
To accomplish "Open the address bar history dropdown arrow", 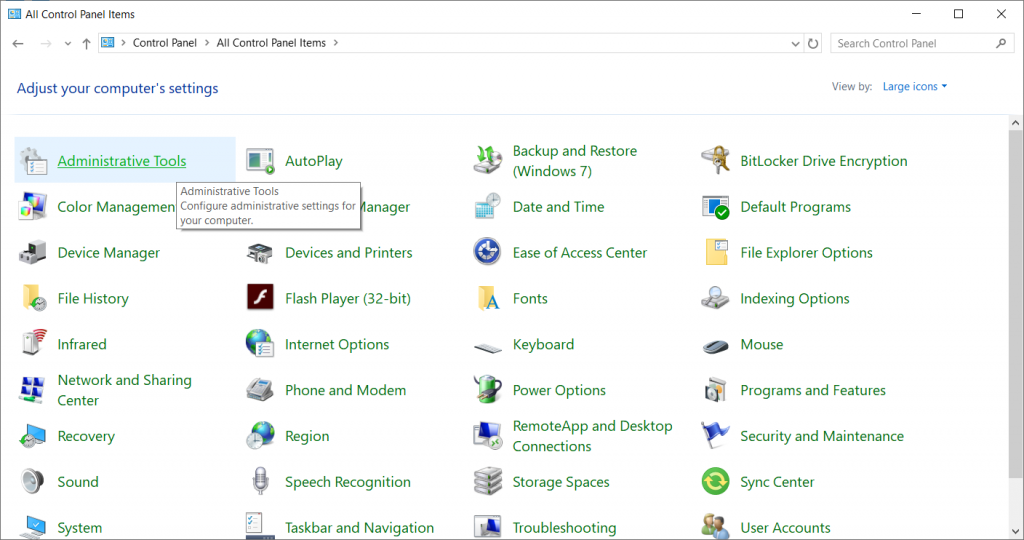I will point(795,44).
